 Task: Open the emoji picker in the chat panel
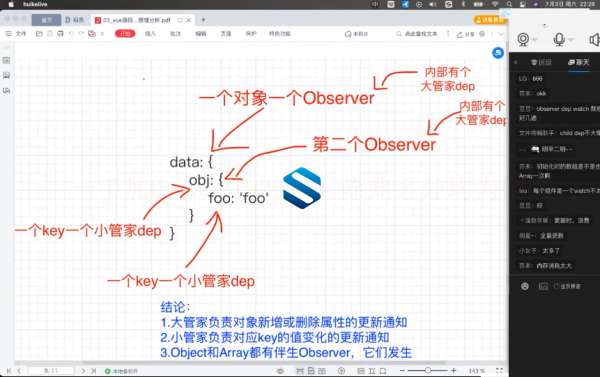pyautogui.click(x=525, y=286)
